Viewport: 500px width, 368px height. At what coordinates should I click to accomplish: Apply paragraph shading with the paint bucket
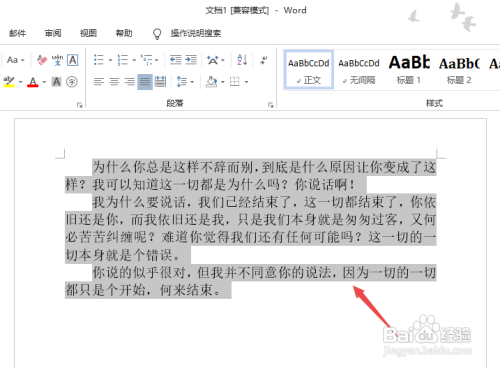pyautogui.click(x=212, y=82)
